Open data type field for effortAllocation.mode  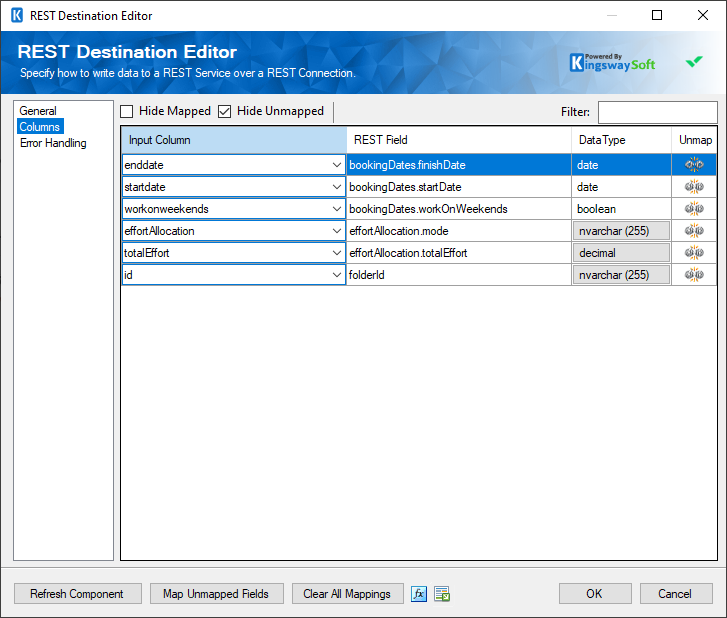tap(621, 231)
